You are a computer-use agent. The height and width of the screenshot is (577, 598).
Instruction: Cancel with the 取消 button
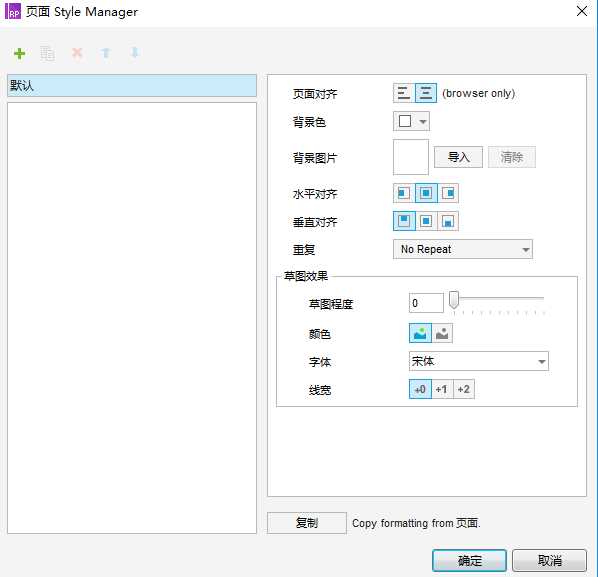pyautogui.click(x=549, y=560)
